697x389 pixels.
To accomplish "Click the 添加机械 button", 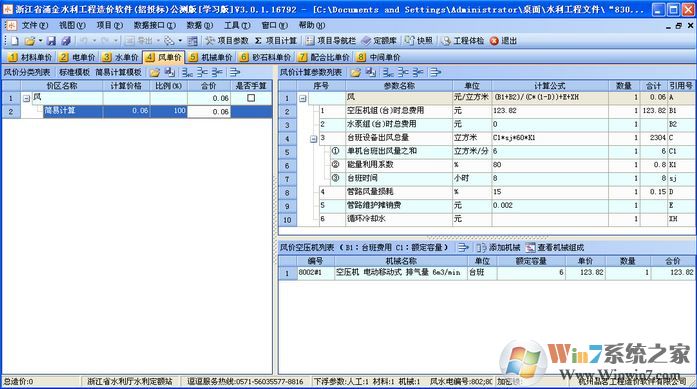I will pyautogui.click(x=499, y=248).
